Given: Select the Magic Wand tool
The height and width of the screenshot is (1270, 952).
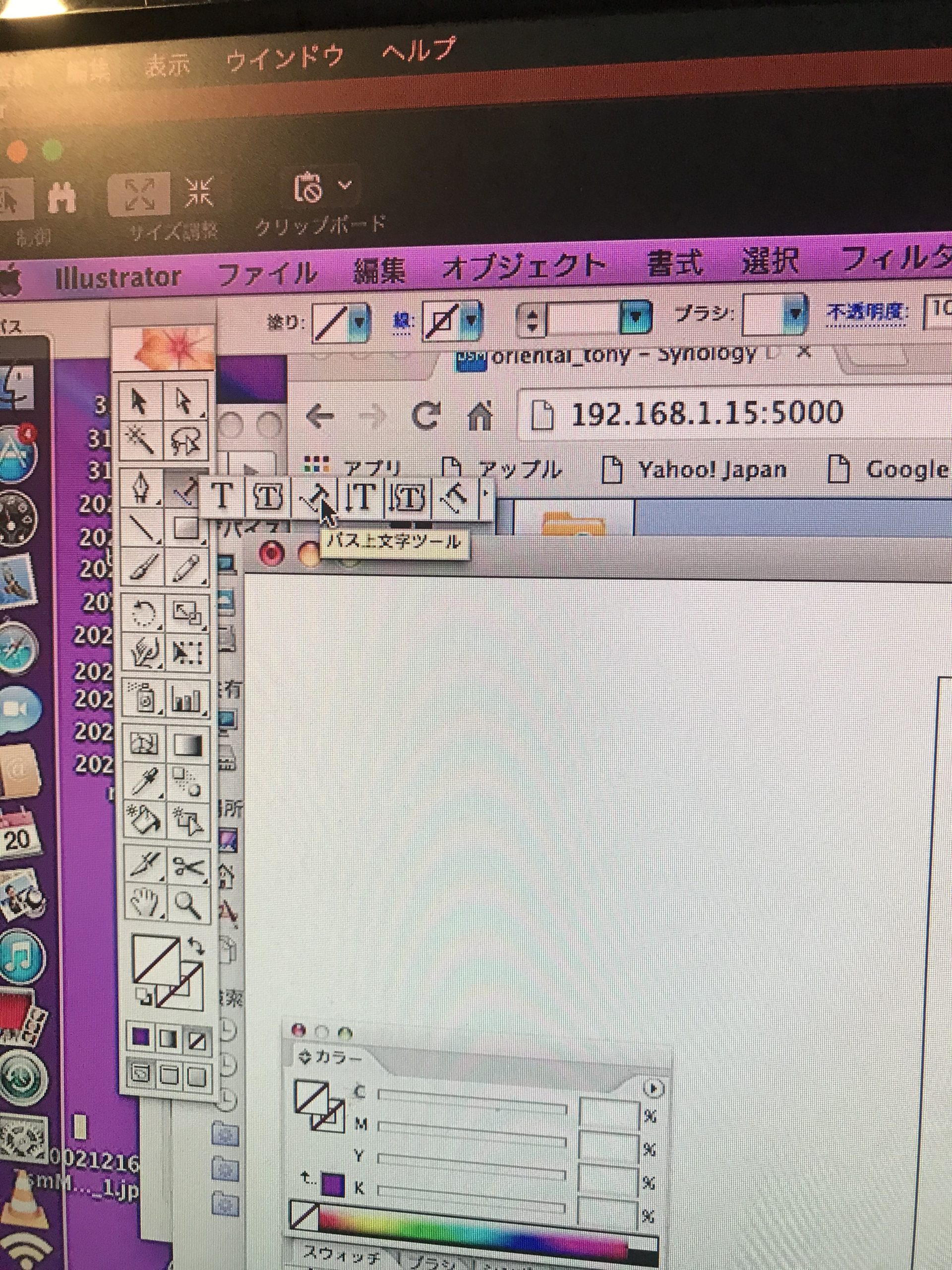Looking at the screenshot, I should (140, 441).
